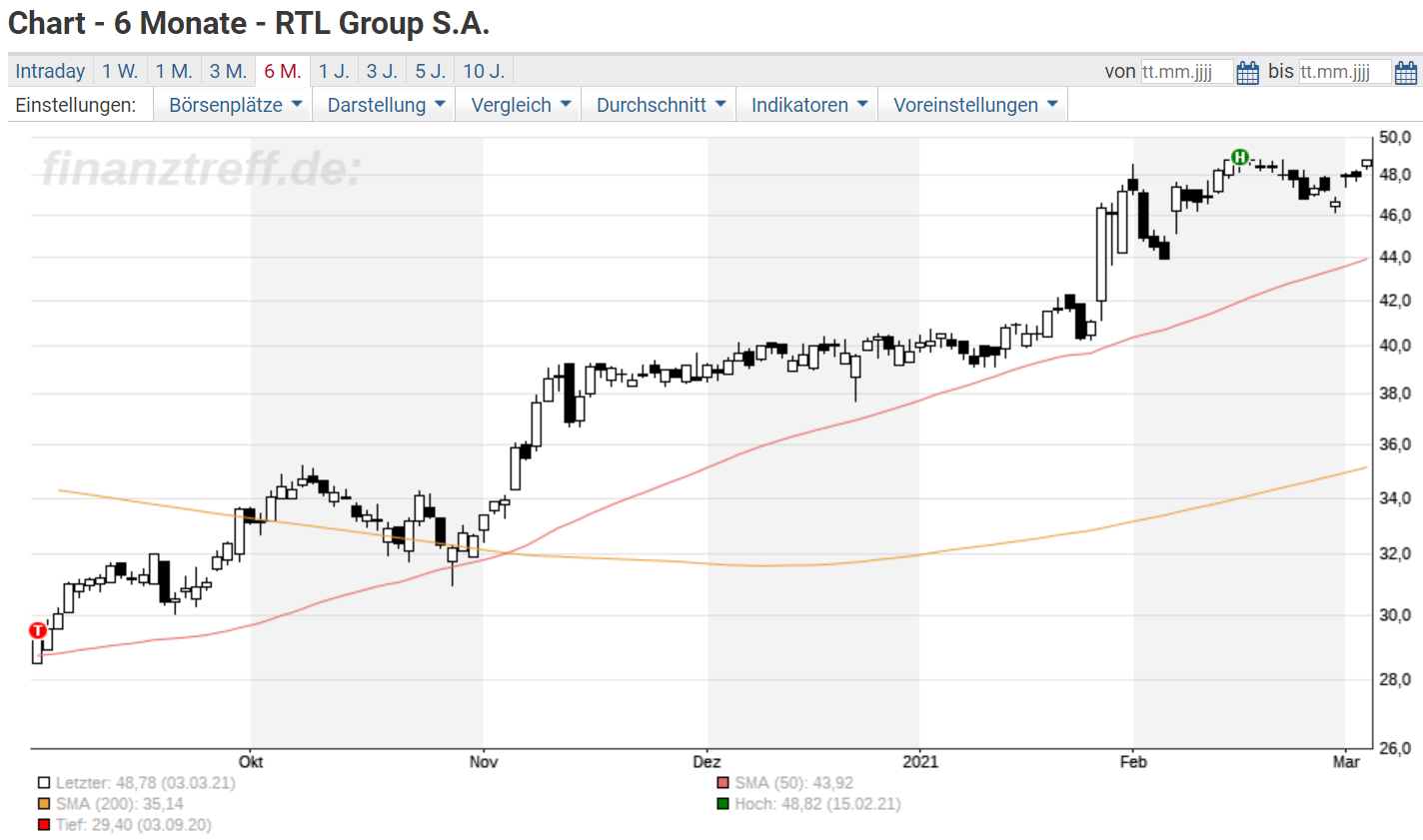Click legend text 'Tief: 29,40 (03.09.20)'
The width and height of the screenshot is (1423, 840).
coord(134,825)
